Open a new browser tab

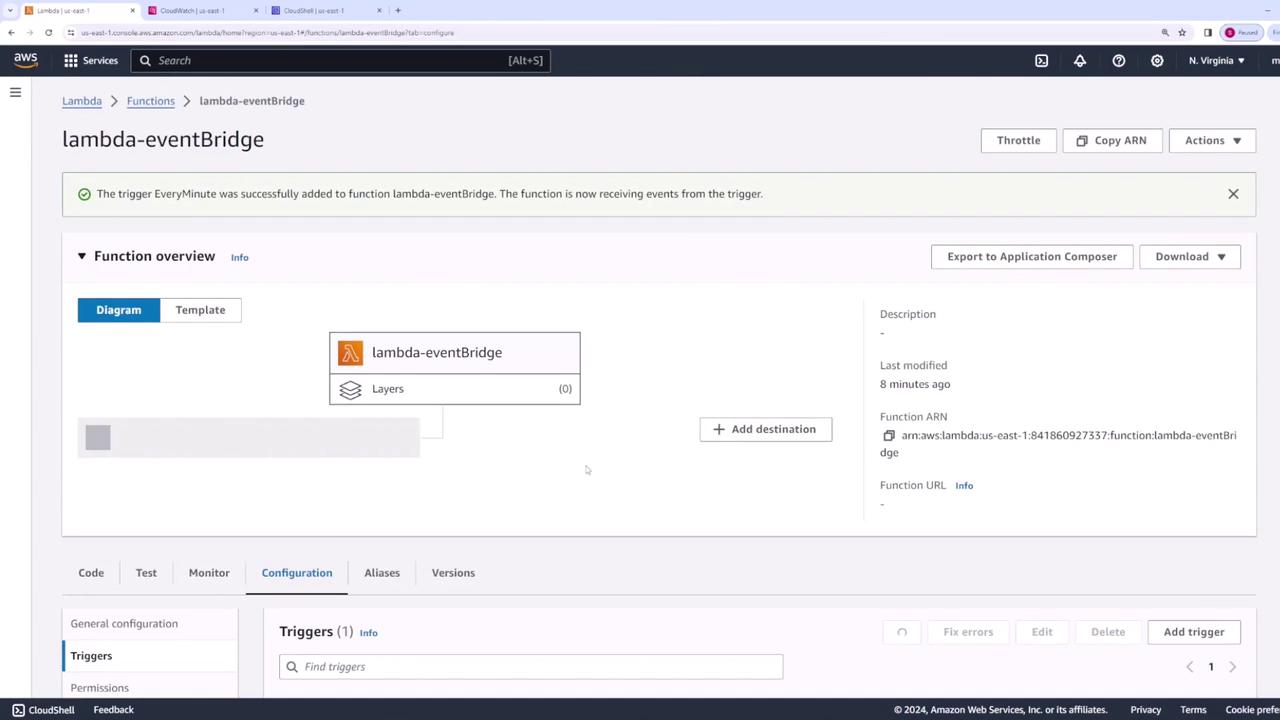coord(398,10)
